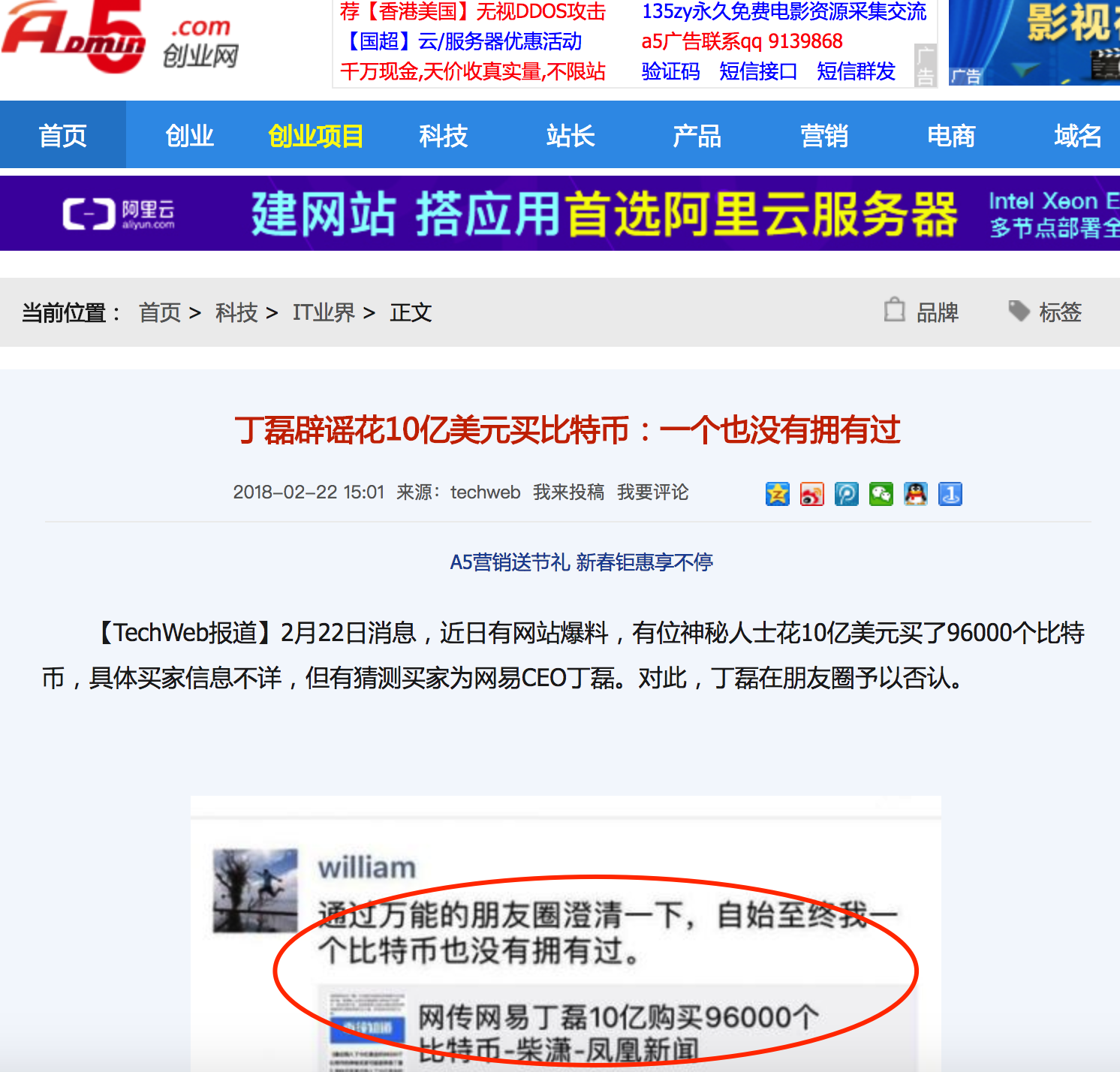Share the article to Qzone with the star icon
1120x1072 pixels.
[x=778, y=494]
